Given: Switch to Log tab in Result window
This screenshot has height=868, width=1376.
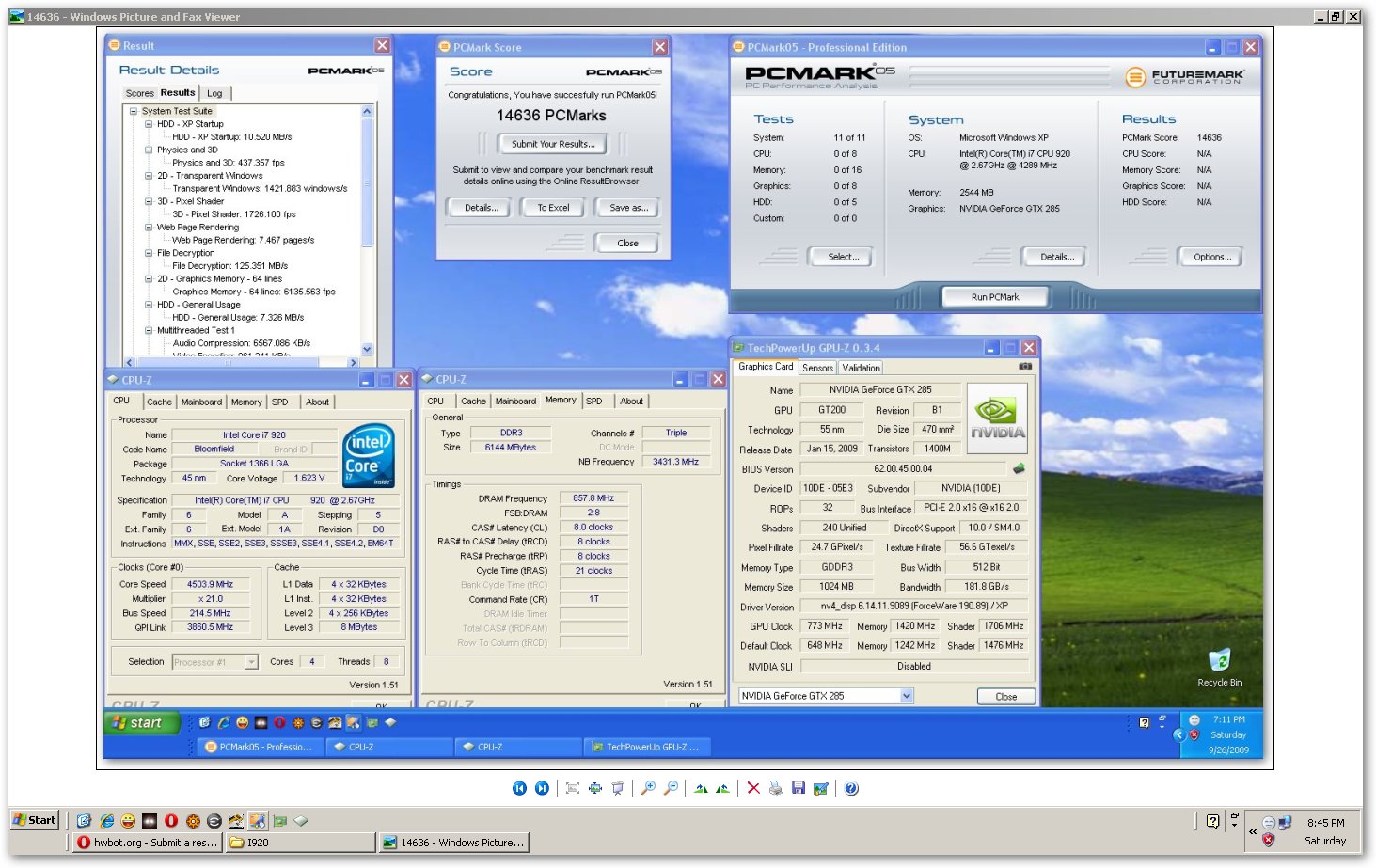Looking at the screenshot, I should click(214, 93).
